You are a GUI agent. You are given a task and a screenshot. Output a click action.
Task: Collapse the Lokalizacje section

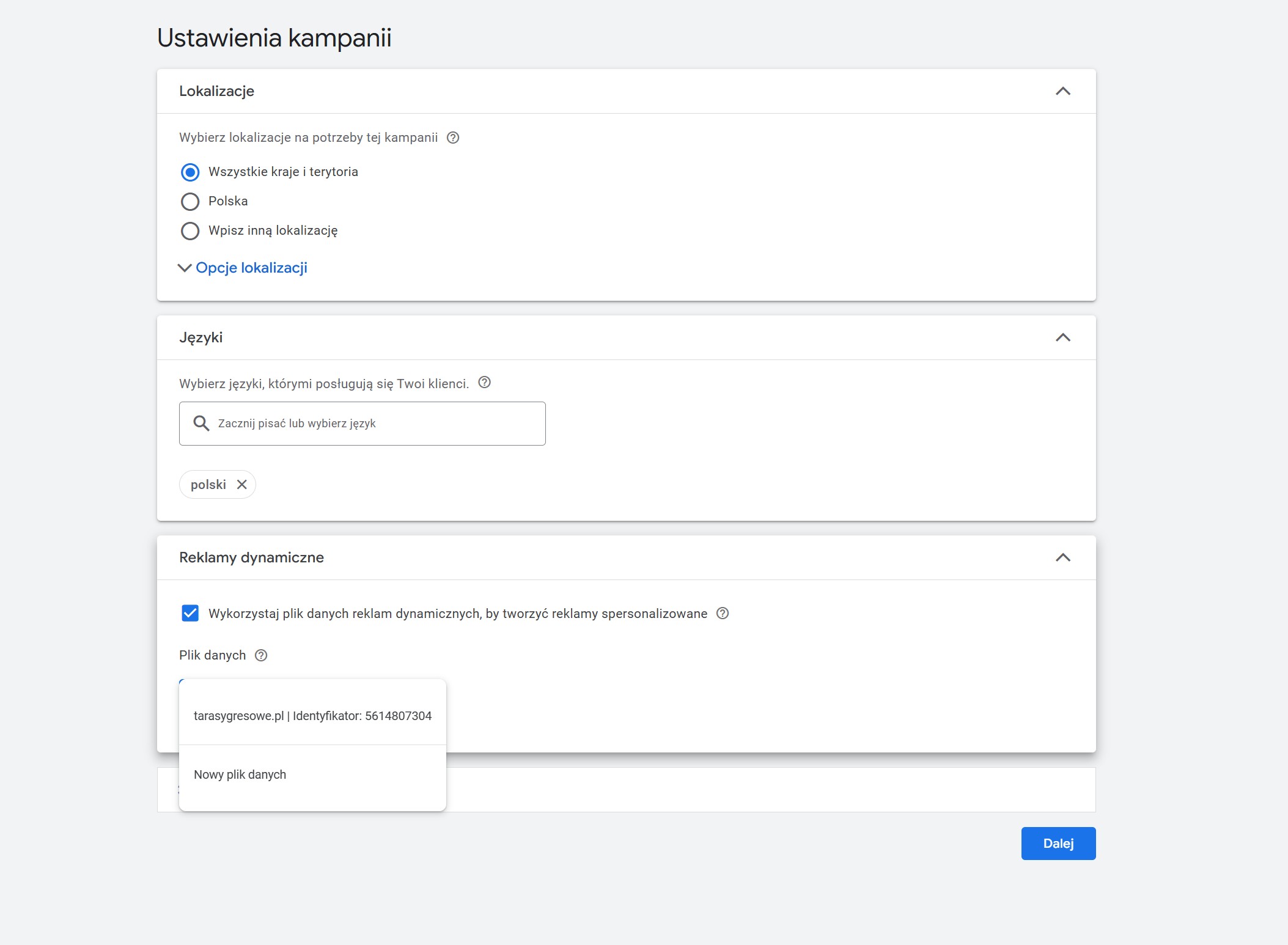tap(1063, 91)
